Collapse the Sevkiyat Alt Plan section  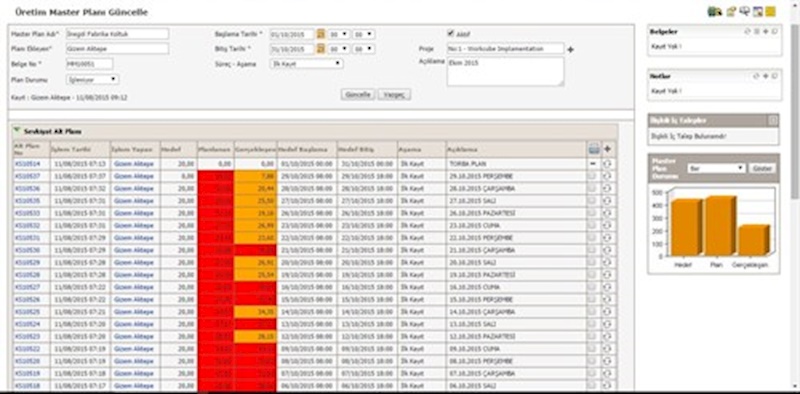tap(17, 131)
